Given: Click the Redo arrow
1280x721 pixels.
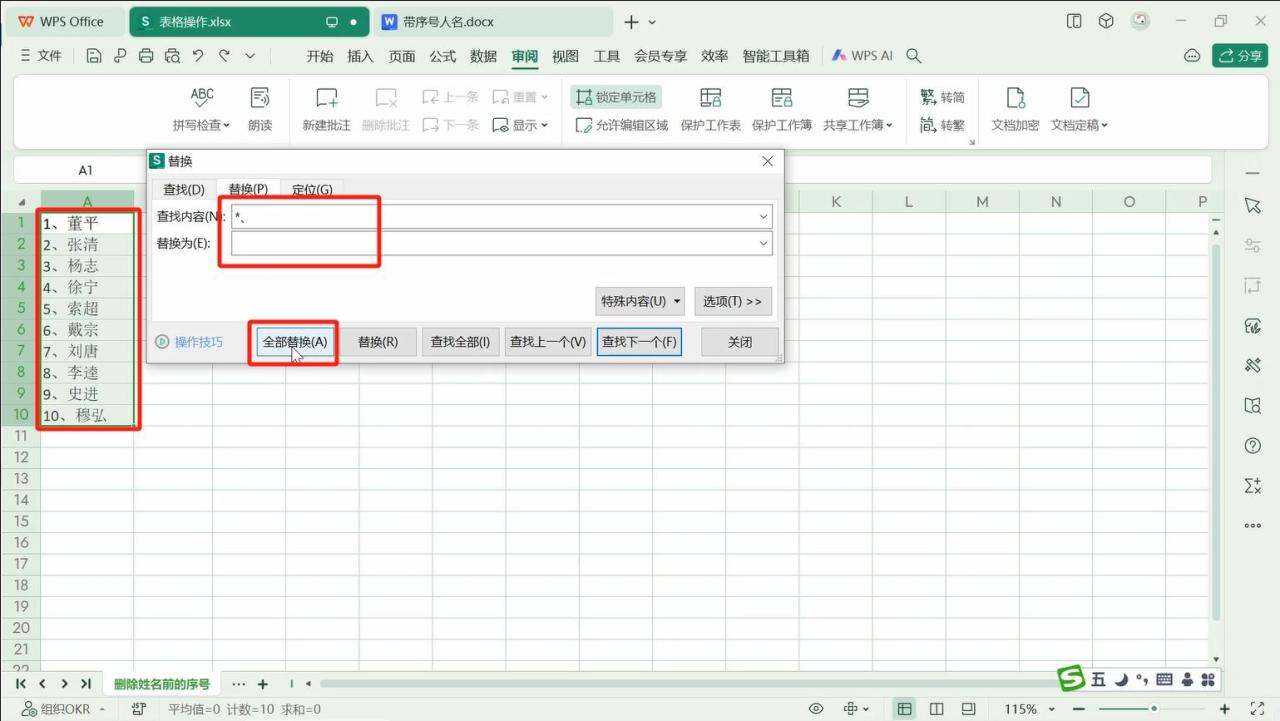Looking at the screenshot, I should coord(224,56).
